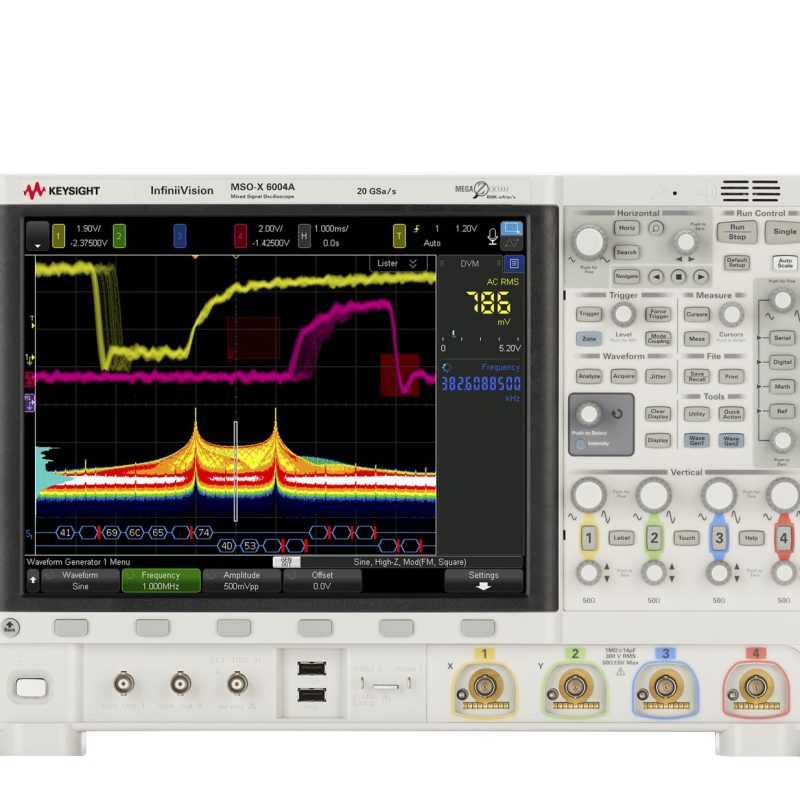Select the blue zoom box rectangle icon
This screenshot has height=800, width=800.
point(512,228)
